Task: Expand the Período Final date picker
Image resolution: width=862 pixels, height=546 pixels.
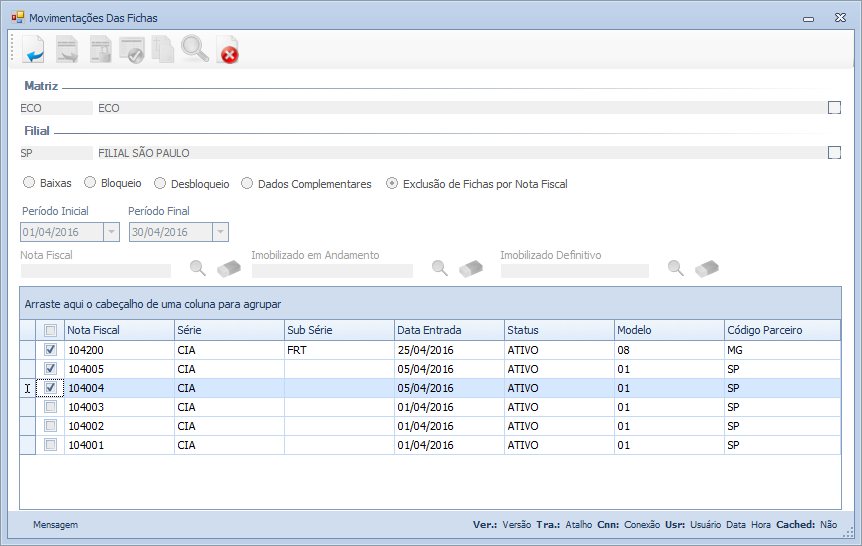Action: tap(219, 232)
